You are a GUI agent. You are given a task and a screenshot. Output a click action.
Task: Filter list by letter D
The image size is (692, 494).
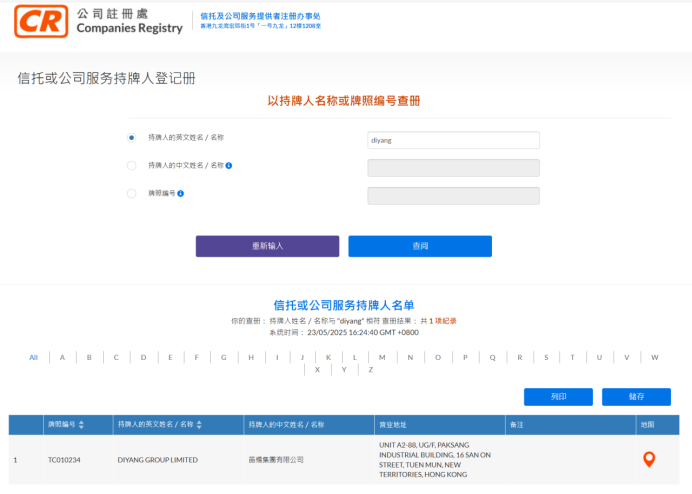[143, 357]
